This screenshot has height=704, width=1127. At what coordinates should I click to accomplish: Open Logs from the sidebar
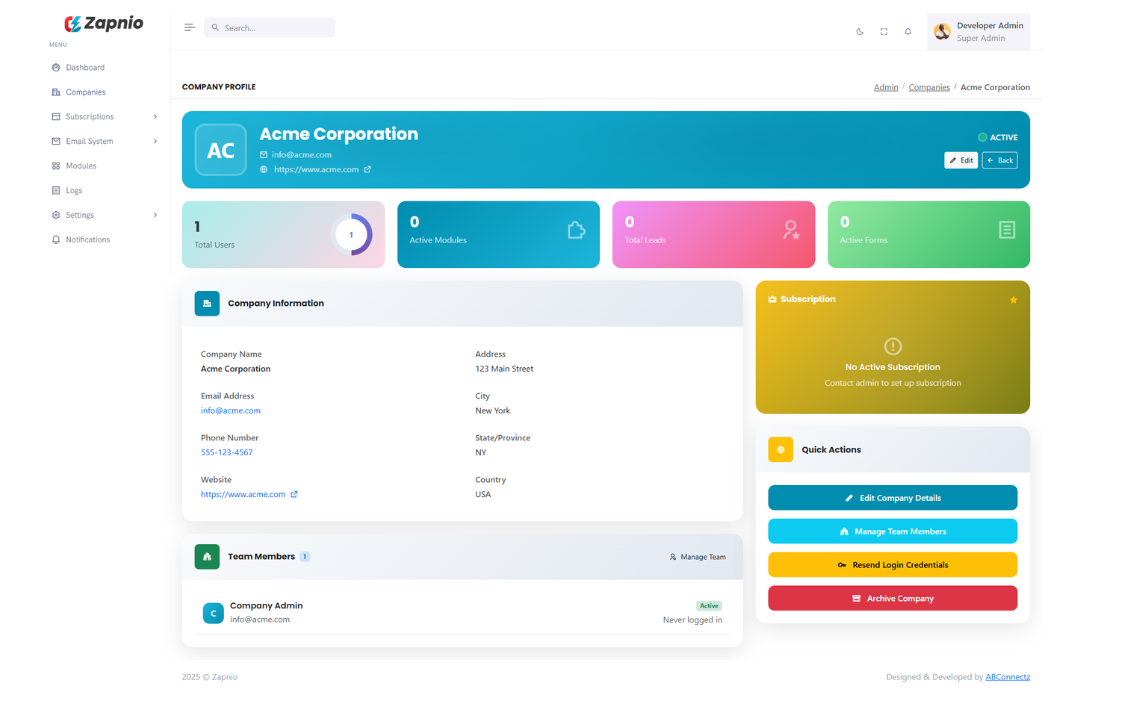click(x=74, y=190)
